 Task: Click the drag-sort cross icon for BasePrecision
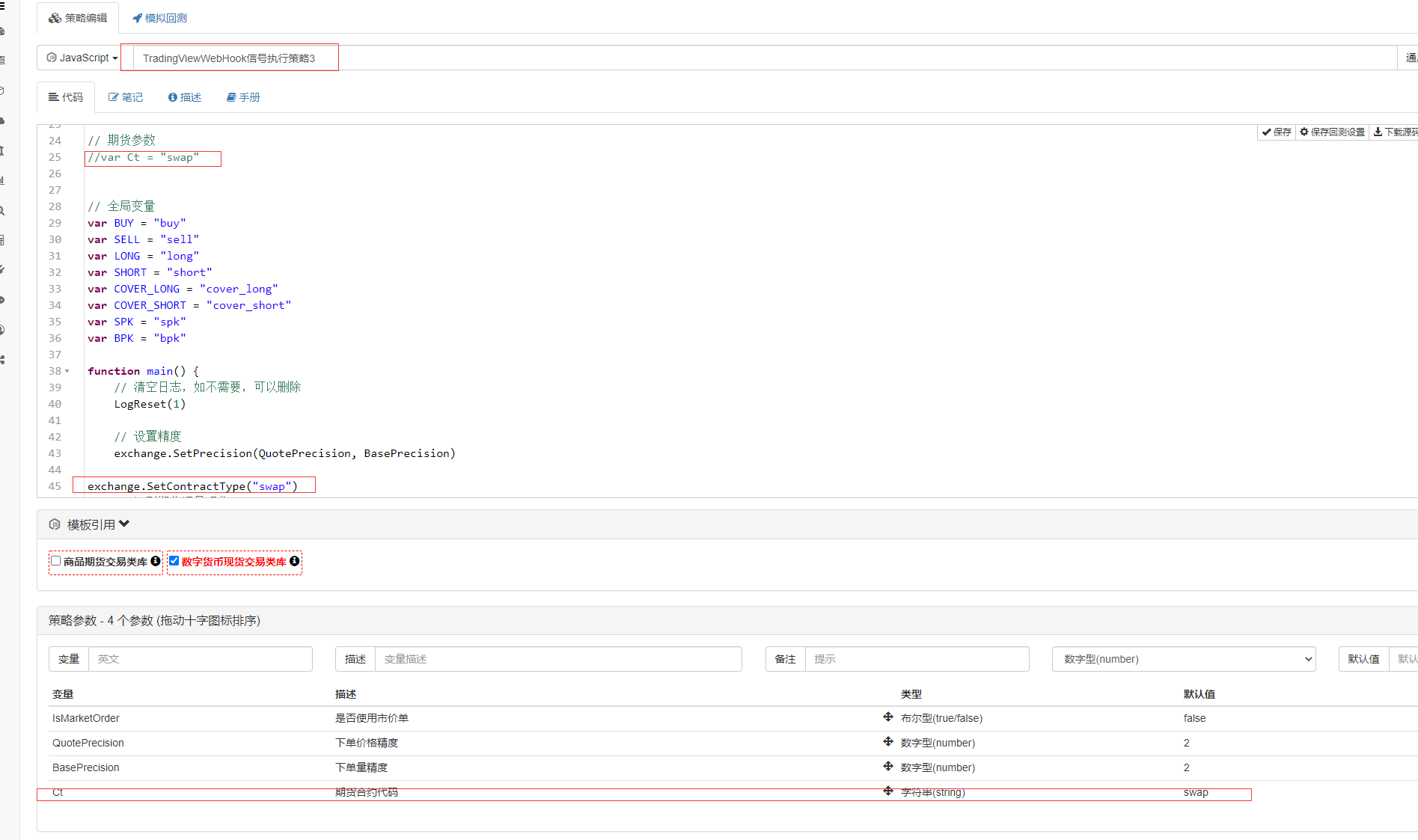tap(887, 767)
